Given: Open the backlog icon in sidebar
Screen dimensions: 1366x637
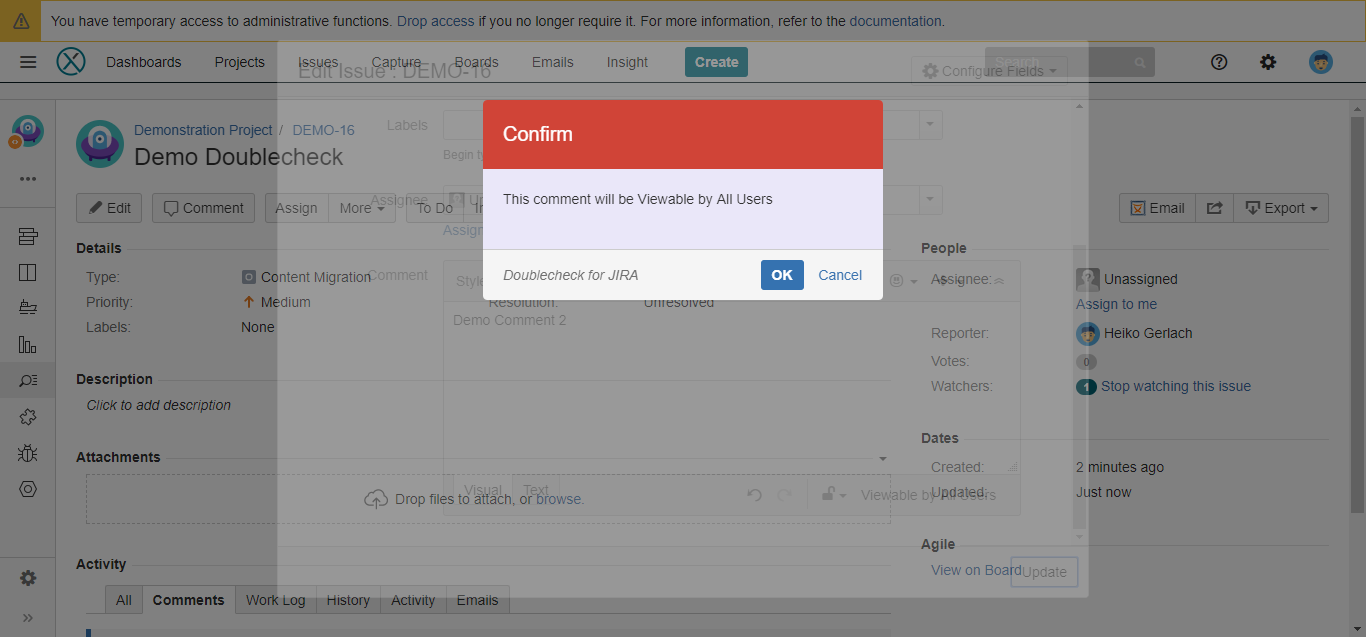Looking at the screenshot, I should (x=28, y=237).
